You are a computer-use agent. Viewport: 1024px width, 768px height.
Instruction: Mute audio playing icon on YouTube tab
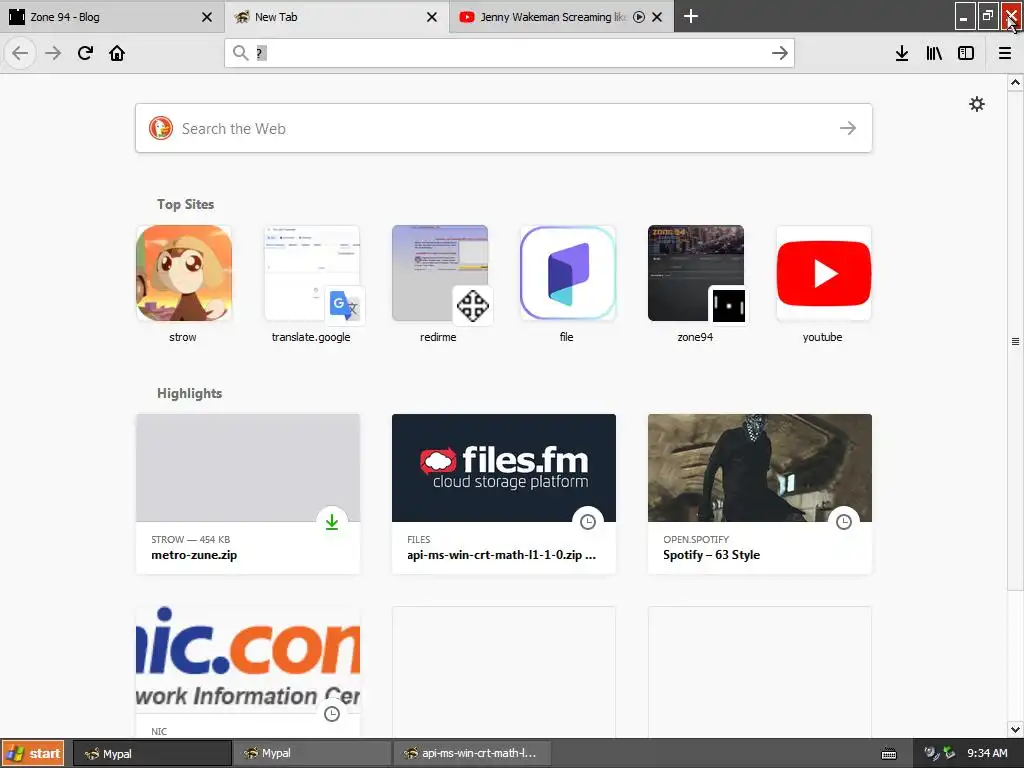[639, 17]
